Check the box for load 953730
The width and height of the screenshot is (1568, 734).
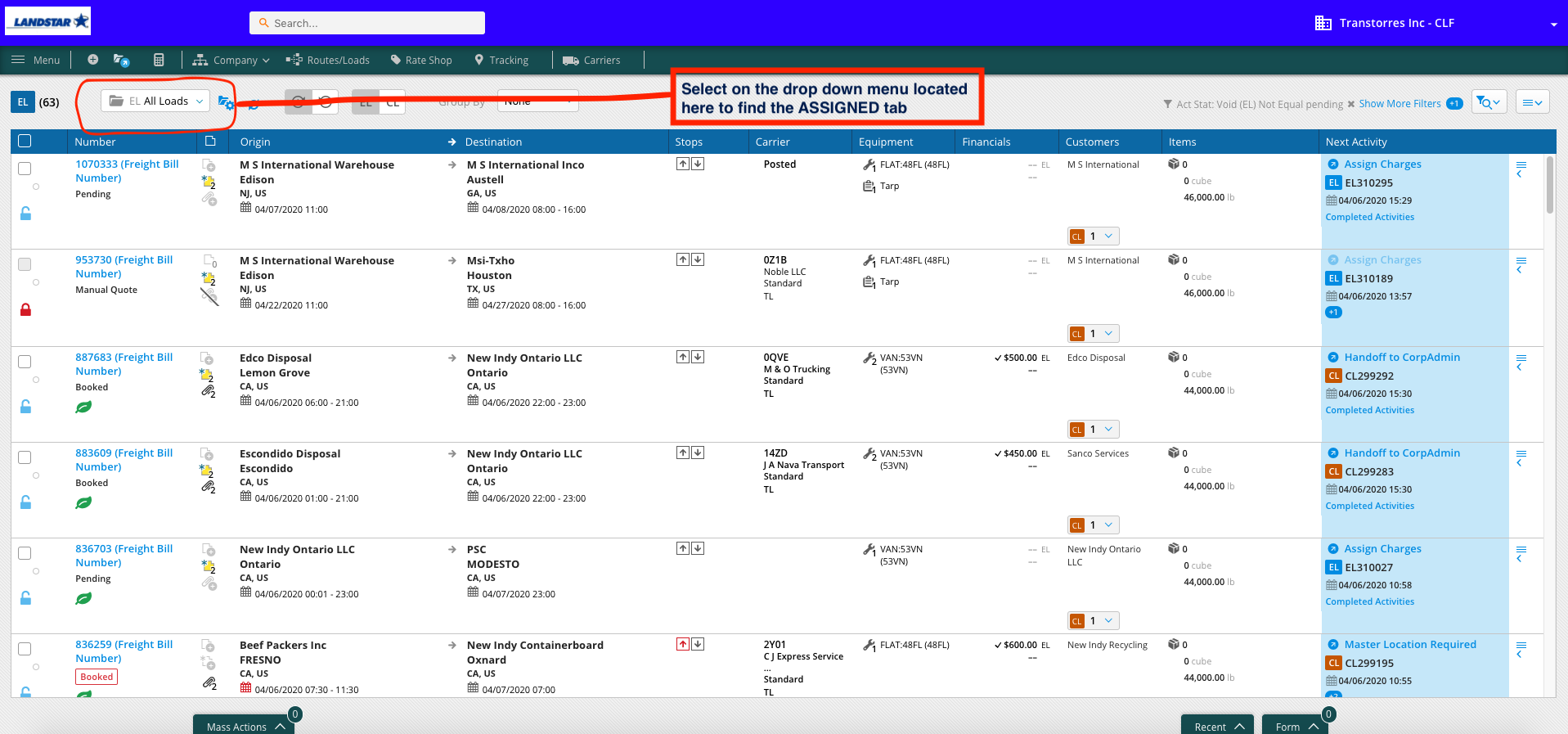pyautogui.click(x=25, y=264)
